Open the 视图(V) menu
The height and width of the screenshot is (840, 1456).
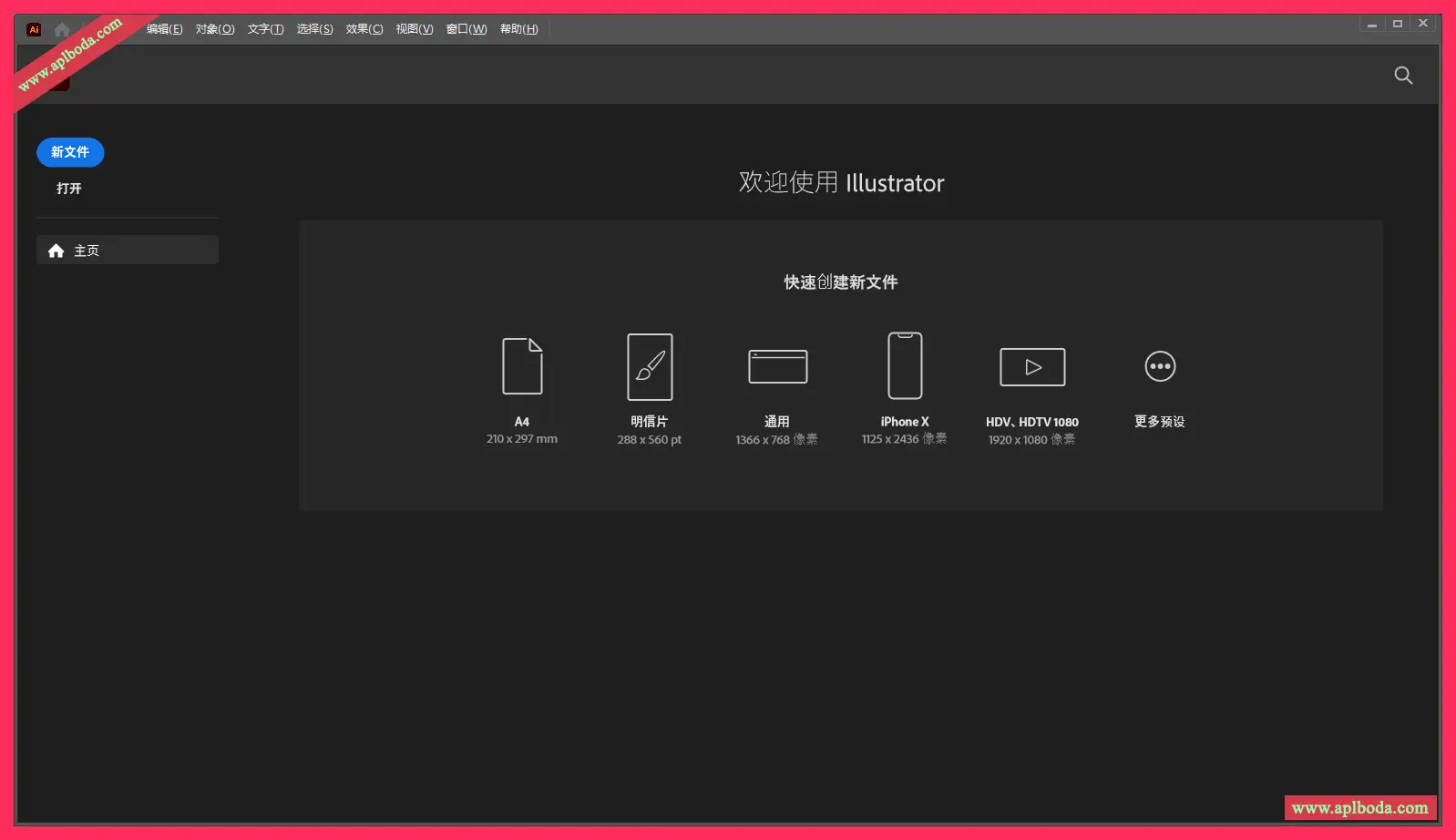click(415, 29)
